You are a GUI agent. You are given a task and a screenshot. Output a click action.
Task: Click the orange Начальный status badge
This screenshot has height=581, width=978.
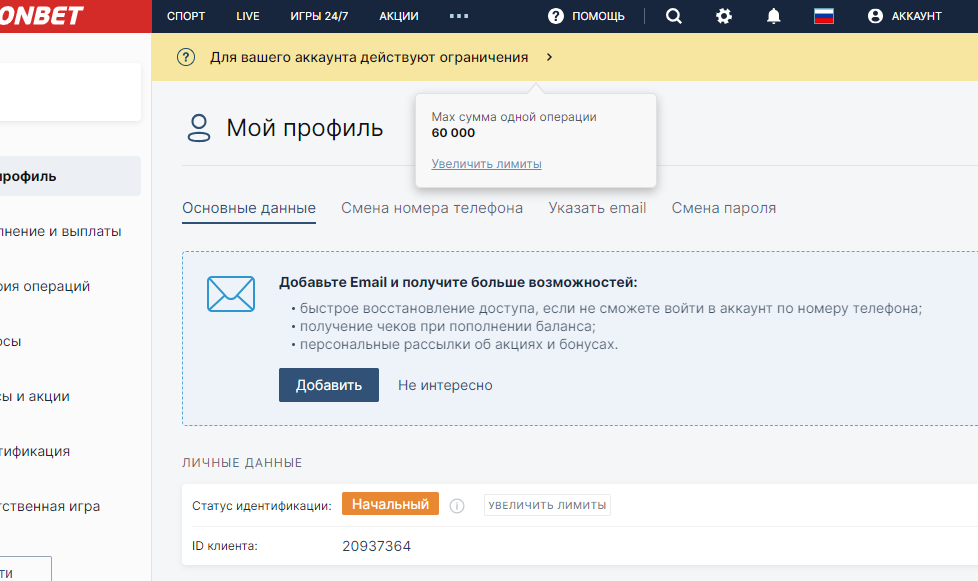pos(390,504)
